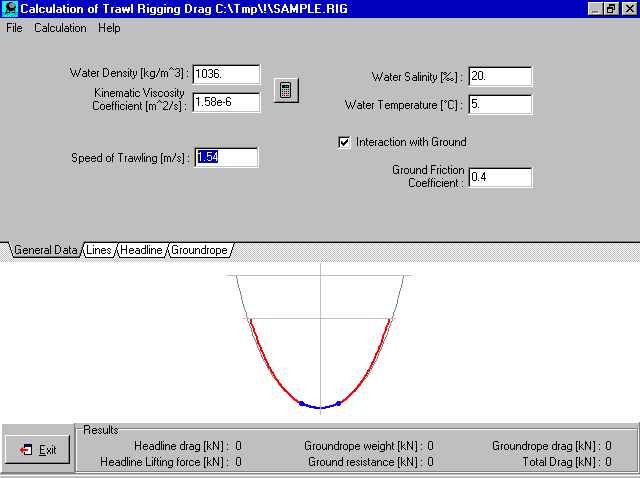Focus the Kinematic Viscosity Coefficient field
Image resolution: width=640 pixels, height=478 pixels.
coord(226,101)
